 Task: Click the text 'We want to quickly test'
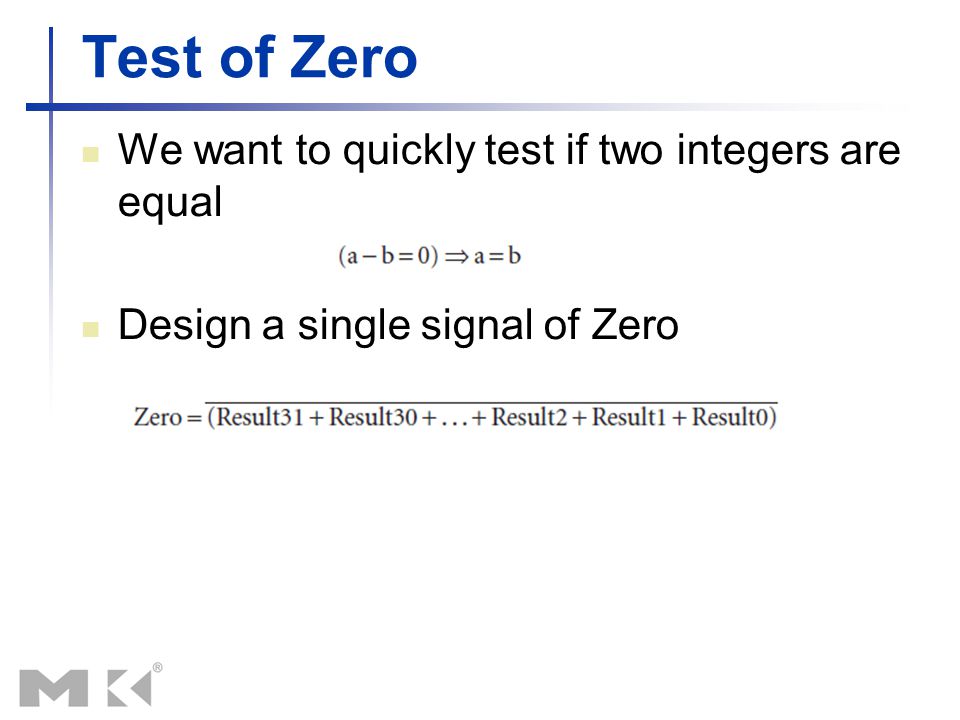[337, 150]
